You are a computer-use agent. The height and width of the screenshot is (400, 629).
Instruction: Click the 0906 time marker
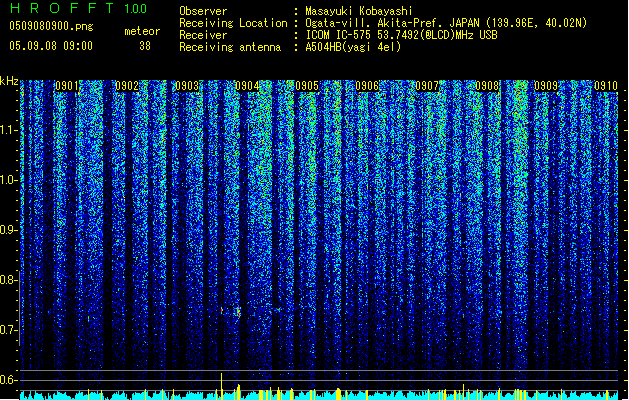(x=367, y=86)
